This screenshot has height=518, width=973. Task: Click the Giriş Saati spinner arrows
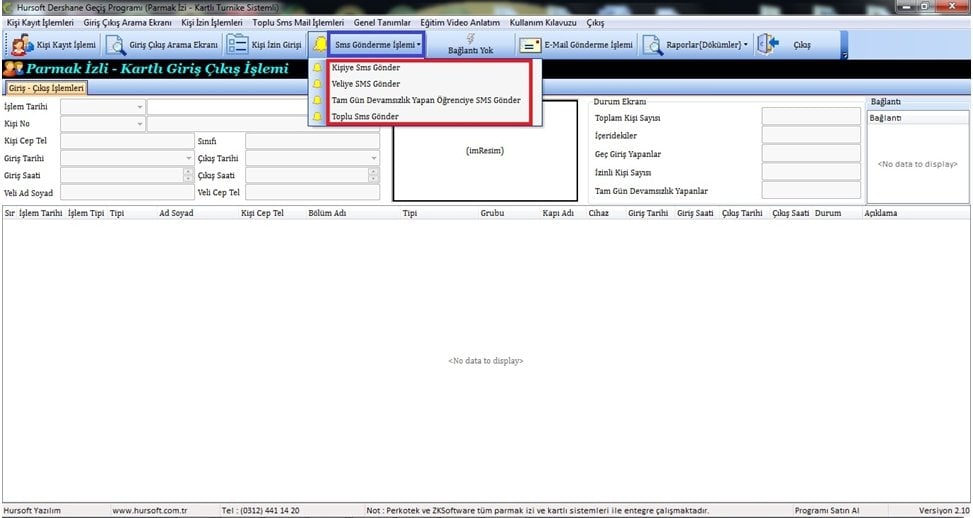(x=188, y=175)
